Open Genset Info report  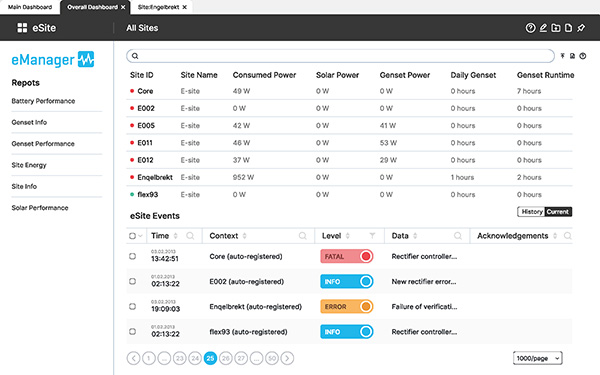click(29, 122)
